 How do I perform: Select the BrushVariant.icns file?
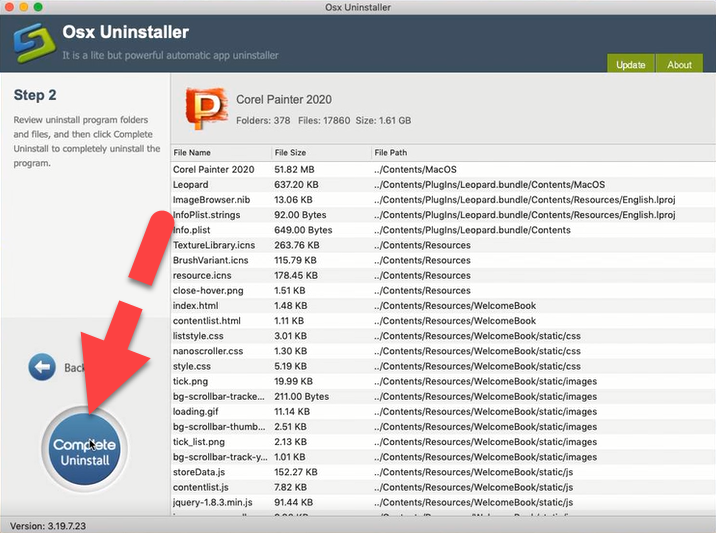(211, 260)
